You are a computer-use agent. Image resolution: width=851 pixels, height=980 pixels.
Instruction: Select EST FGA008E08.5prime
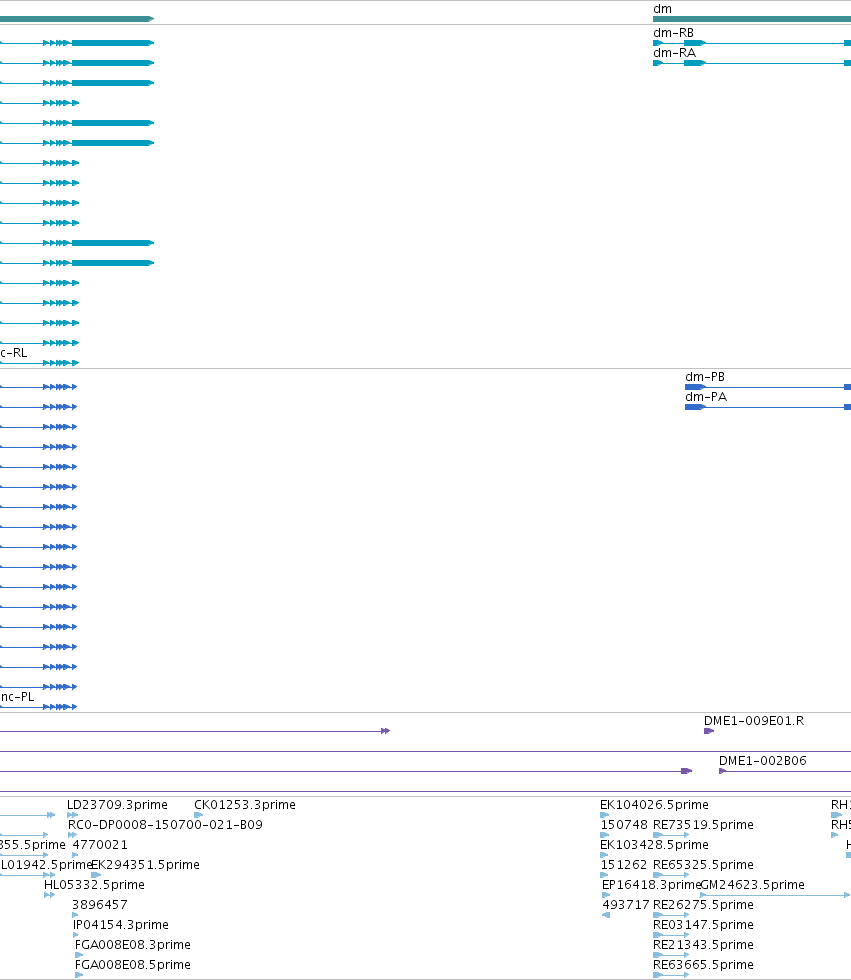(132, 964)
